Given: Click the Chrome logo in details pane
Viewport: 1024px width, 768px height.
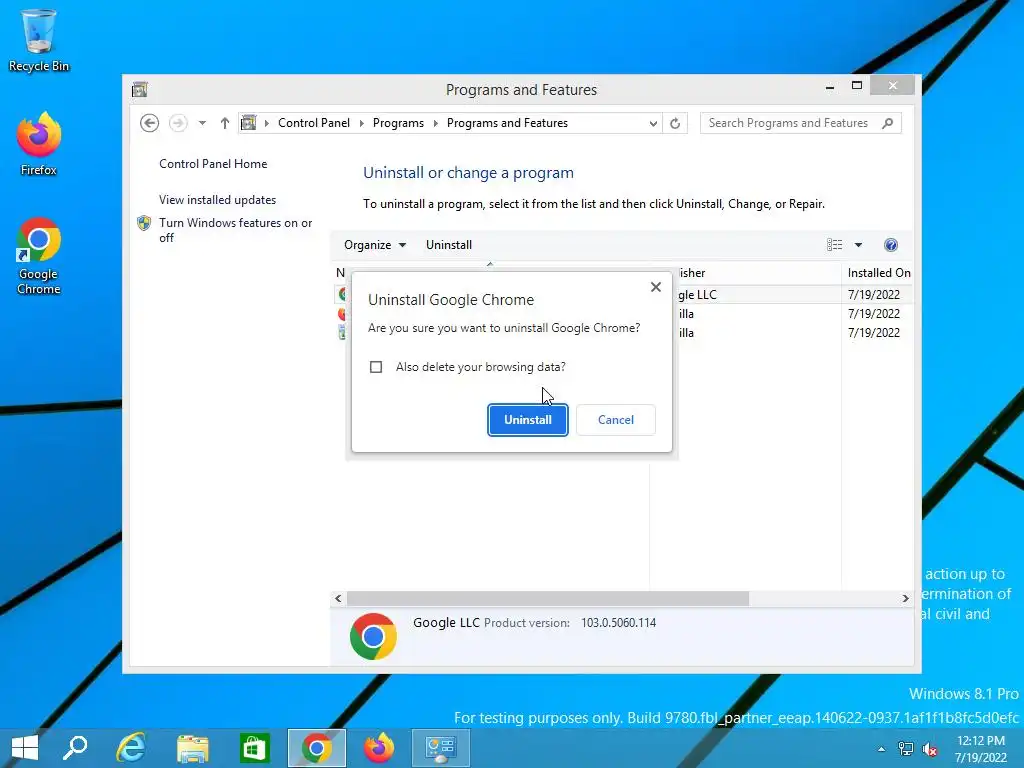Looking at the screenshot, I should (373, 636).
